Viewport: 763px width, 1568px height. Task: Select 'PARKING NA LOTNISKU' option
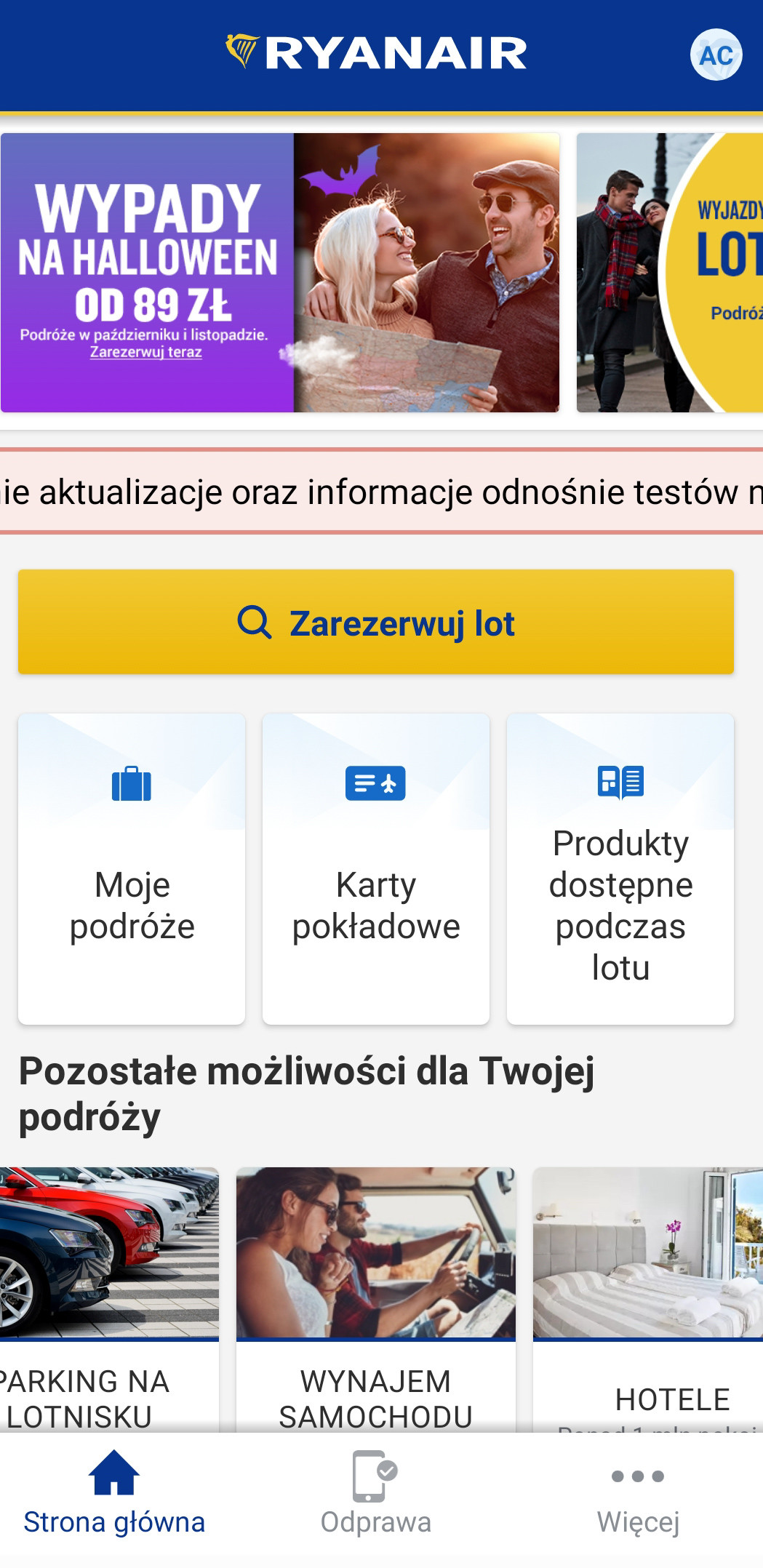click(84, 1399)
